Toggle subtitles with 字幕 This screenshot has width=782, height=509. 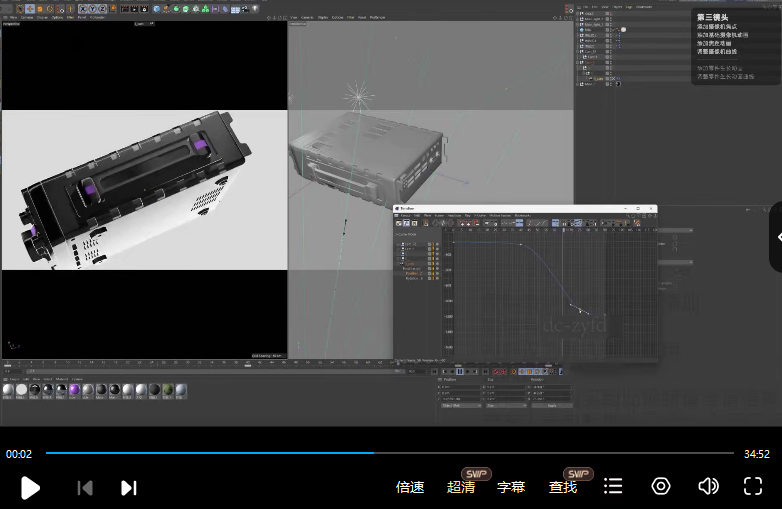(511, 487)
